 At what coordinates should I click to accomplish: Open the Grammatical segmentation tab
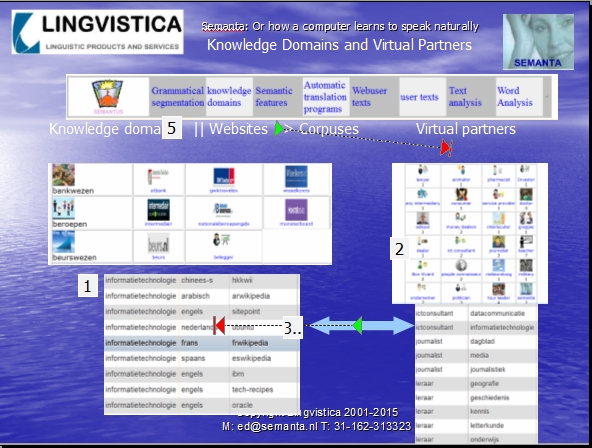[177, 97]
